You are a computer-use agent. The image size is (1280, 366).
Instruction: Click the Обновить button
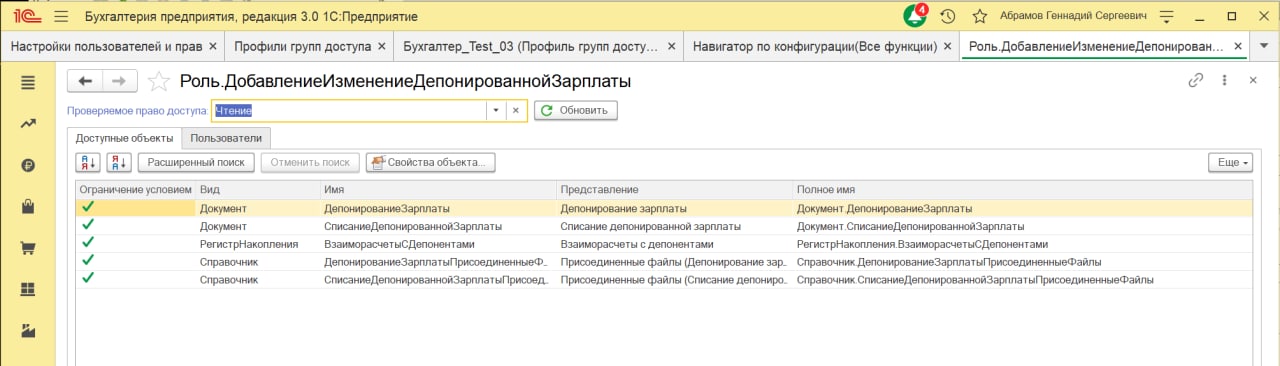[576, 110]
